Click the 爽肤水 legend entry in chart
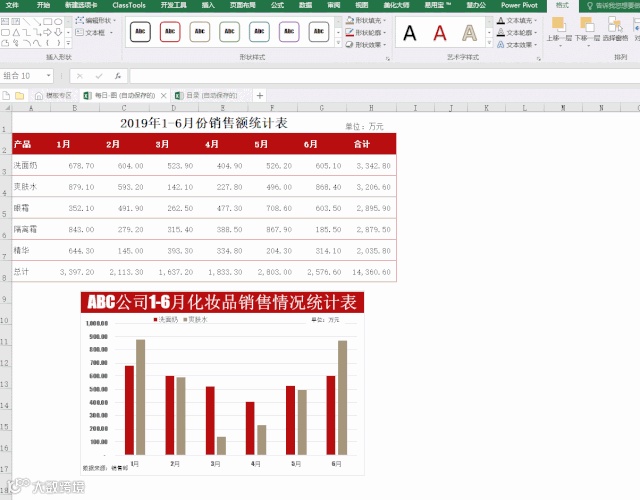Image resolution: width=640 pixels, height=500 pixels. [x=196, y=320]
